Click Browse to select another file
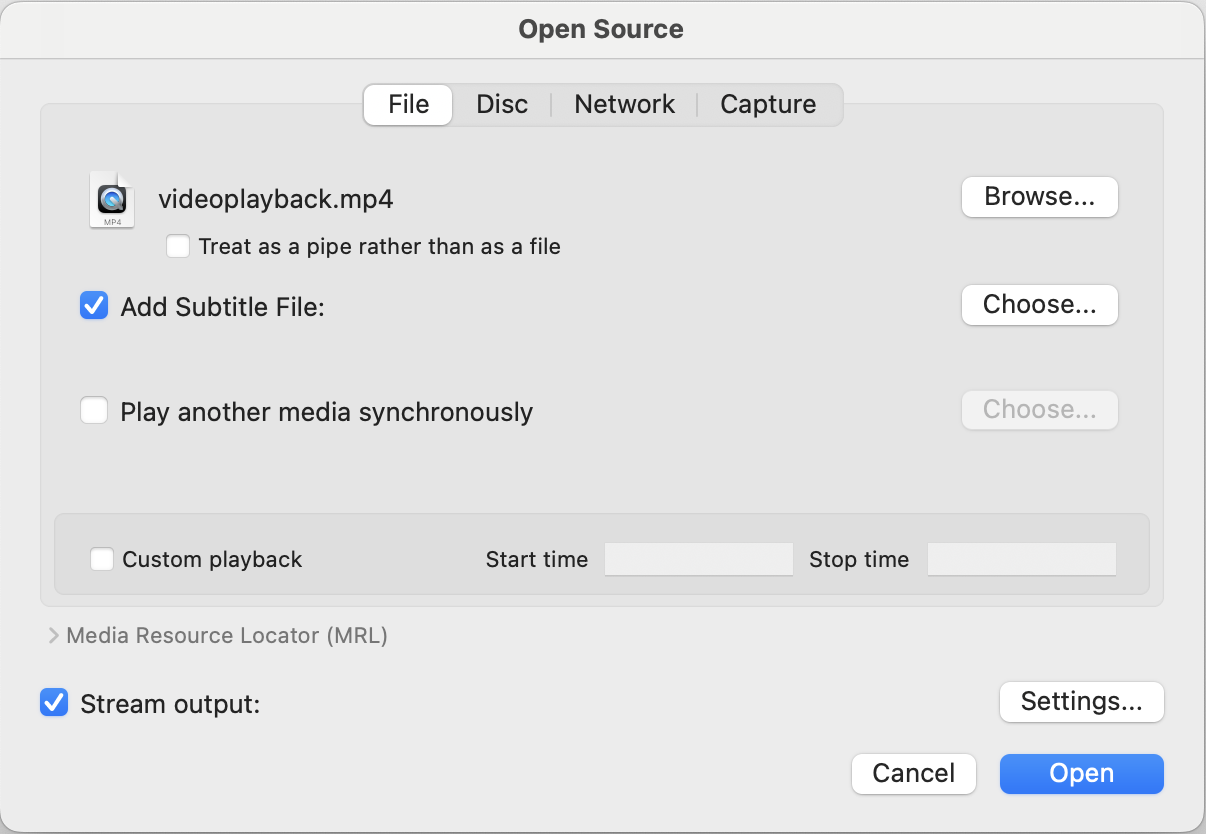The height and width of the screenshot is (834, 1206). [x=1039, y=197]
